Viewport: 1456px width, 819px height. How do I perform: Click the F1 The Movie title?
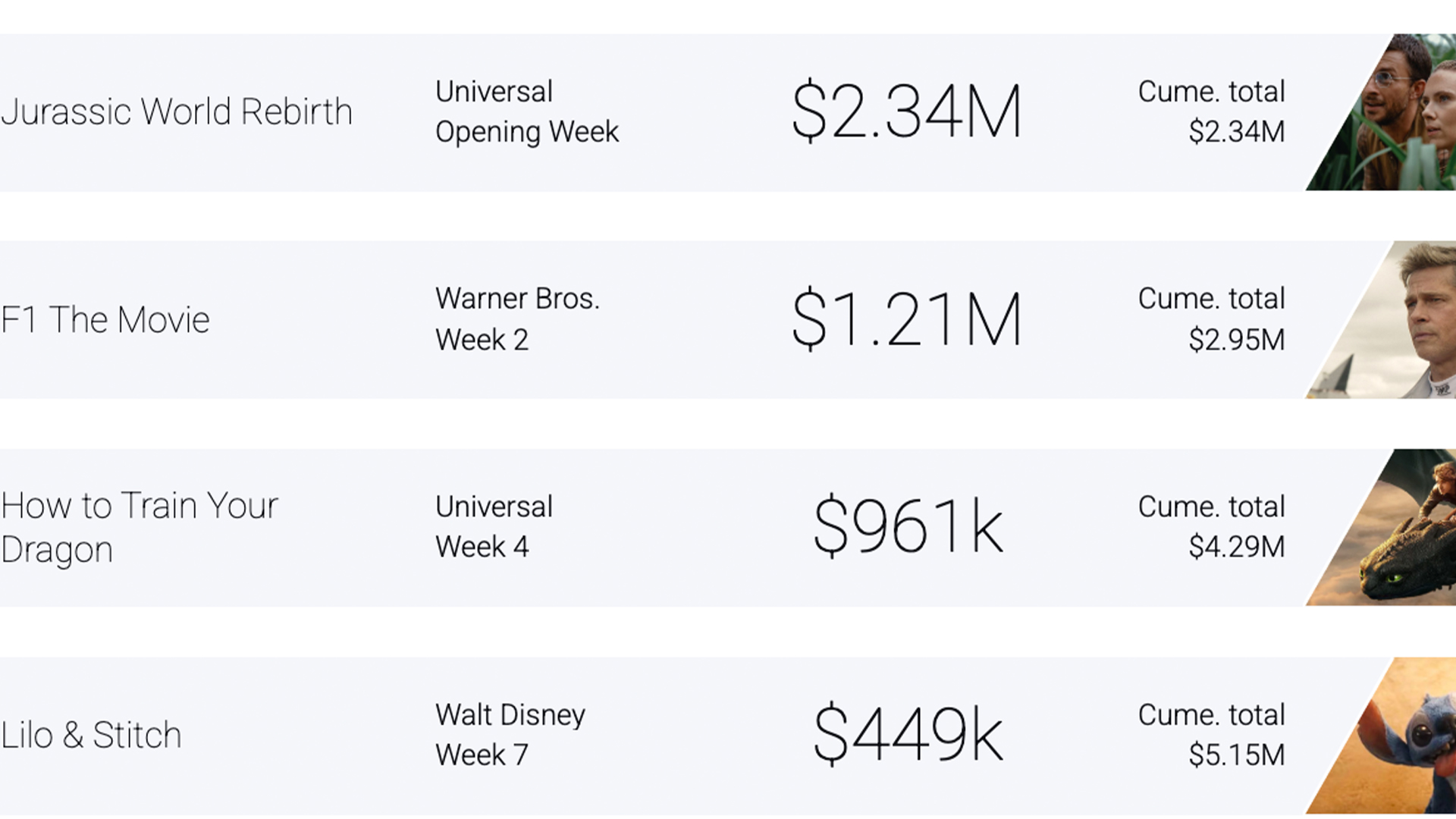105,319
